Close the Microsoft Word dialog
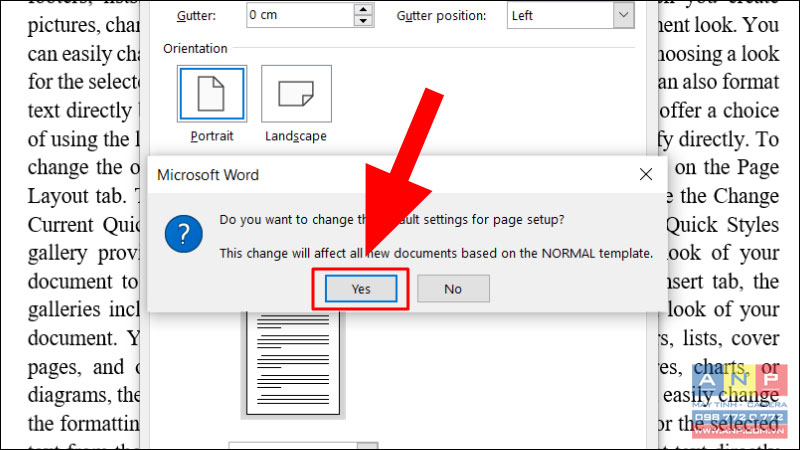This screenshot has height=450, width=800. [646, 174]
